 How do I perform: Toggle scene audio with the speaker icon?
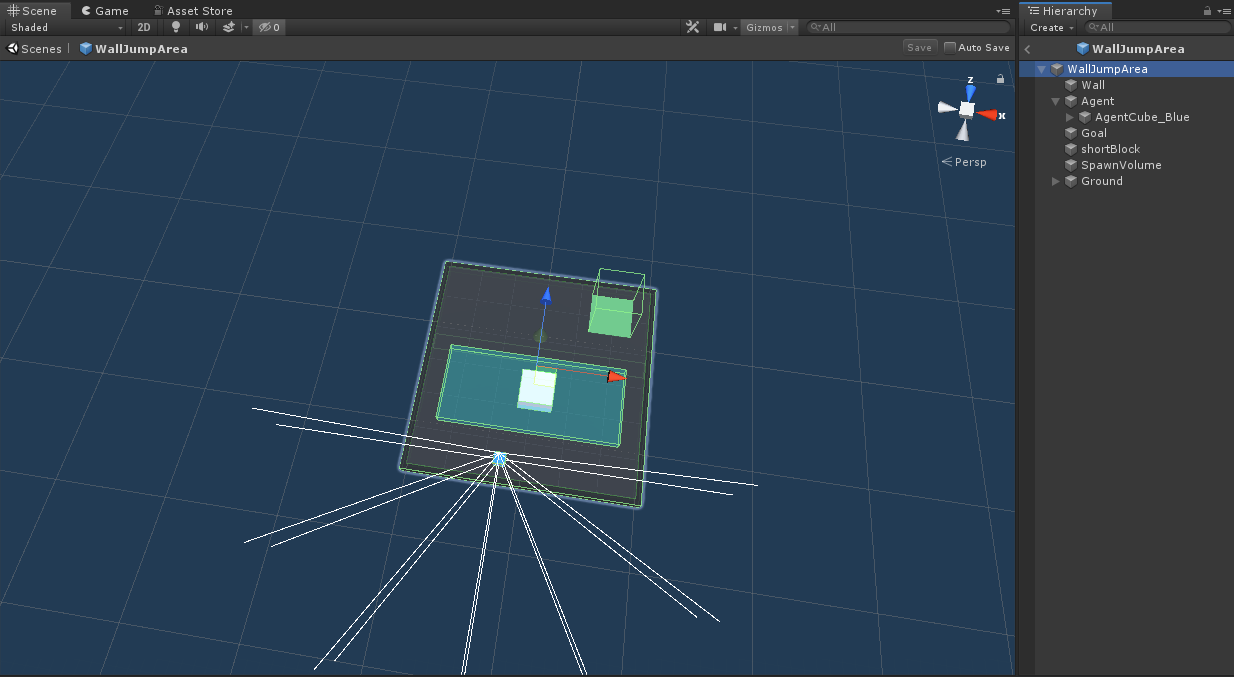tap(202, 27)
